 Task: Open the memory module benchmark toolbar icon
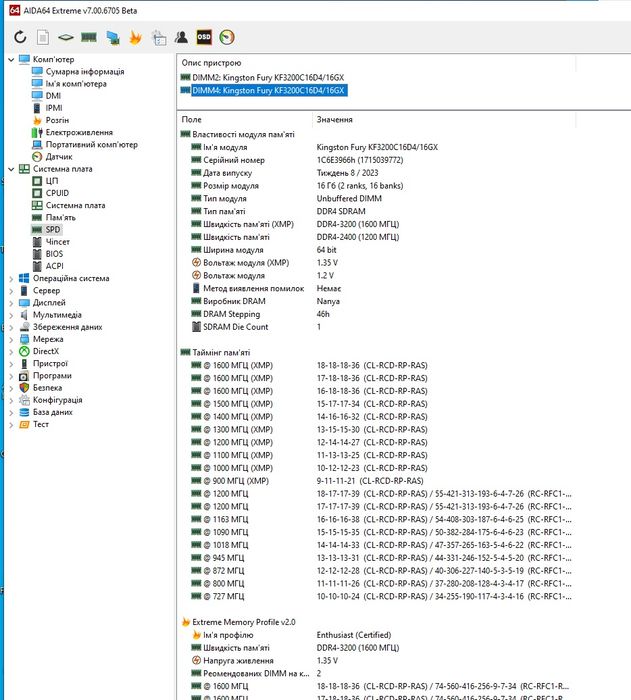pos(89,37)
